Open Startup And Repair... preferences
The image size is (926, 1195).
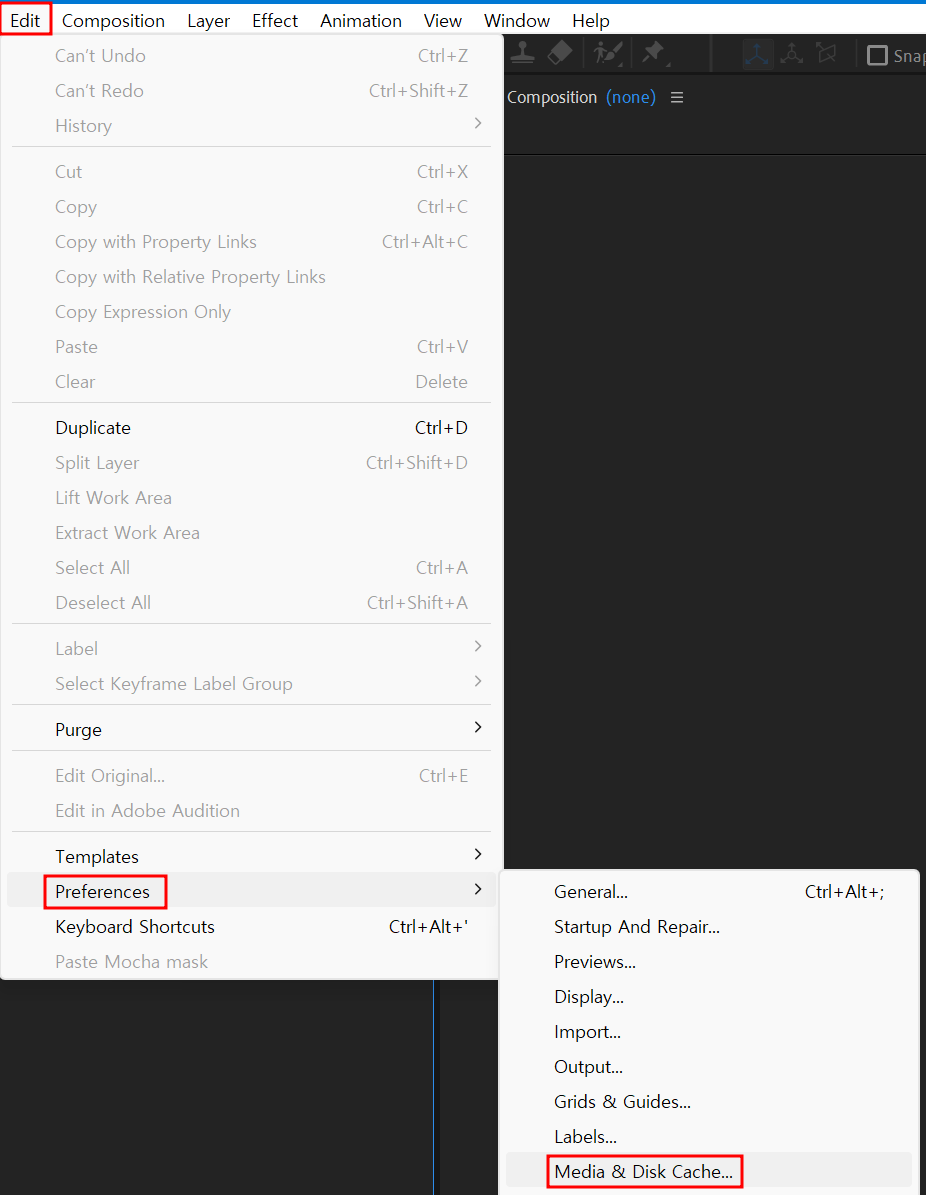click(709, 927)
